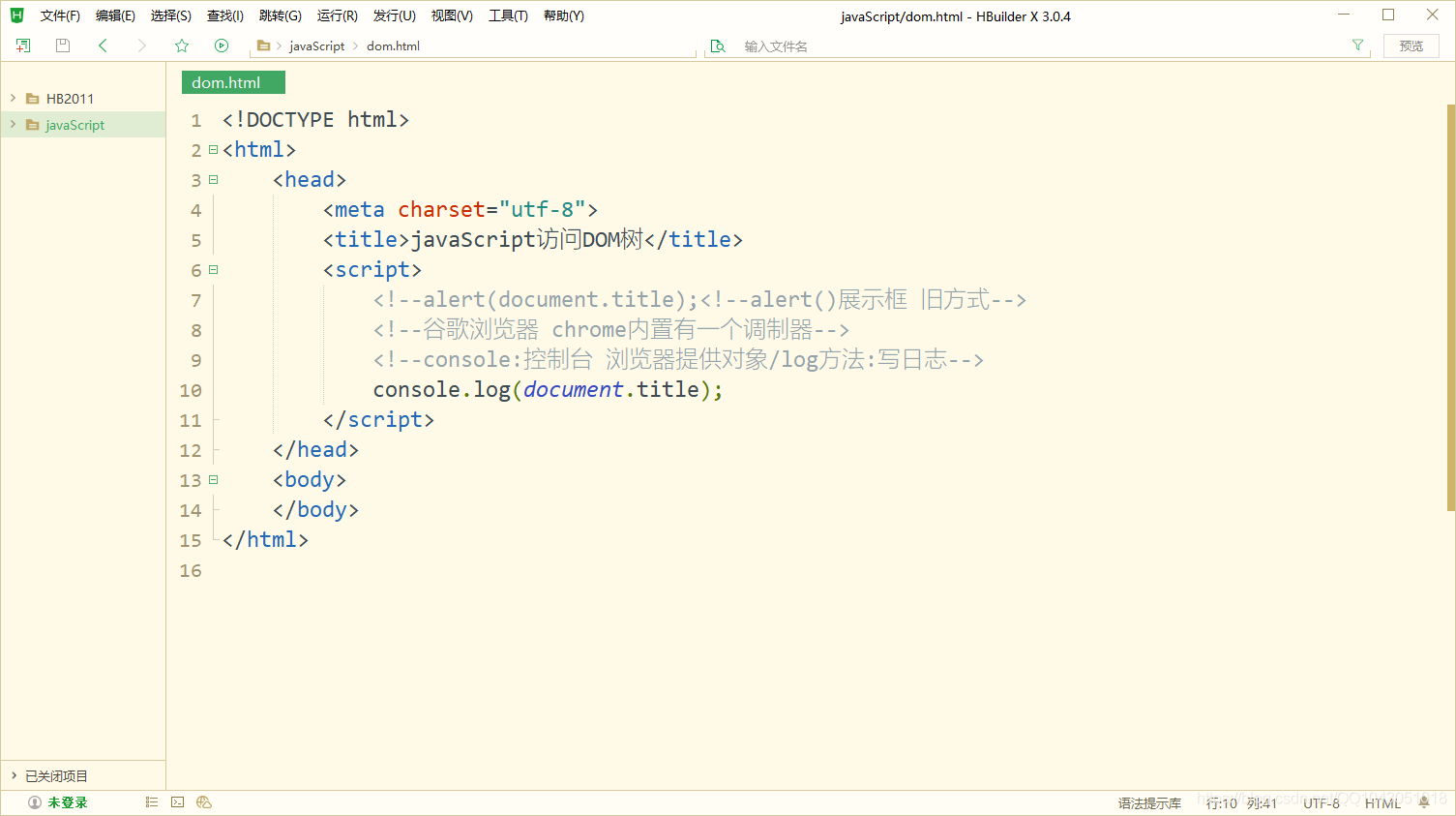
Task: Expand the 已关闭项目 section
Action: coord(14,775)
